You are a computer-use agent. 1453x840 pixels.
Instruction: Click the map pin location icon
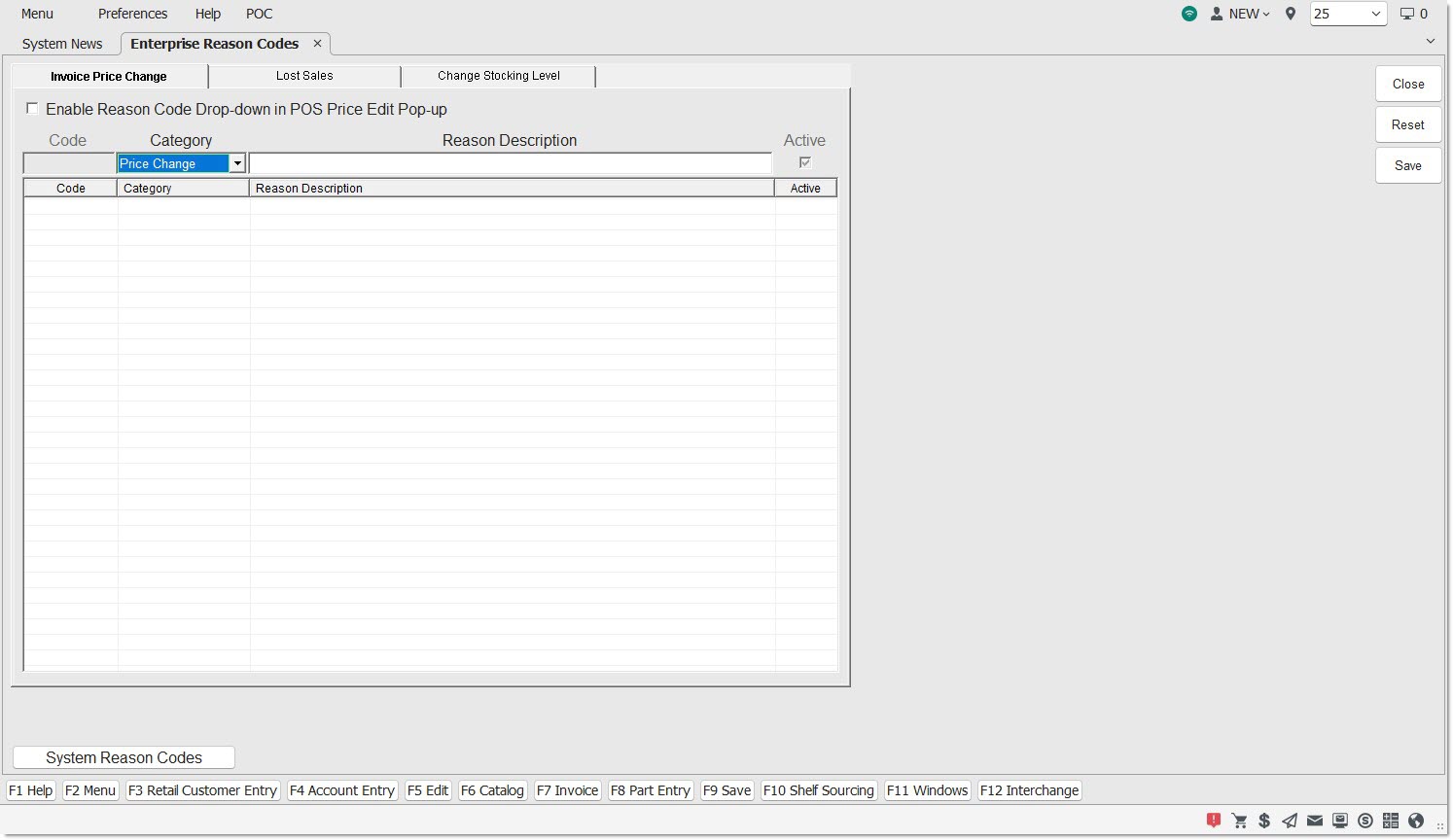click(1291, 14)
